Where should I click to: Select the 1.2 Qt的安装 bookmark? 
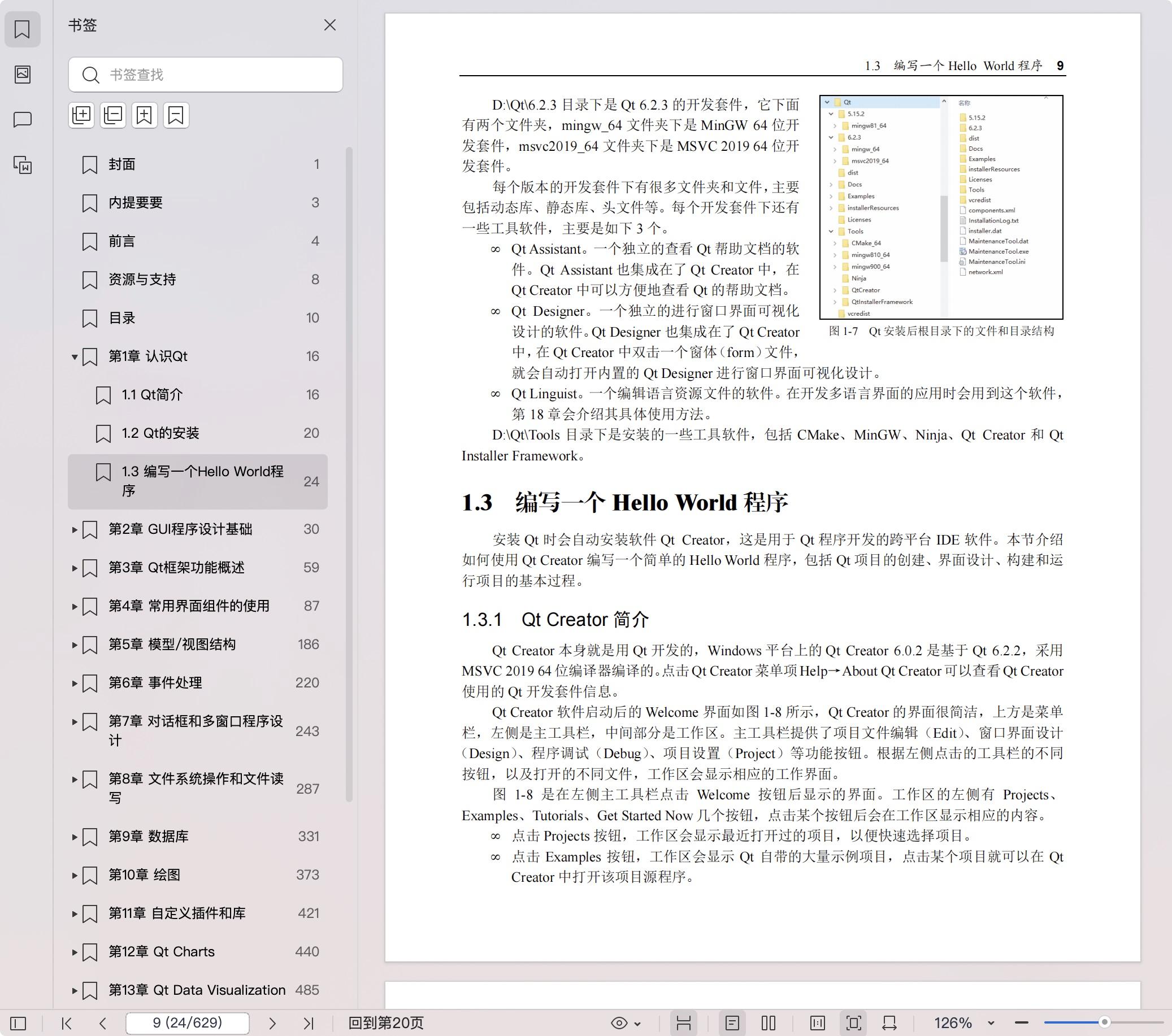point(198,433)
